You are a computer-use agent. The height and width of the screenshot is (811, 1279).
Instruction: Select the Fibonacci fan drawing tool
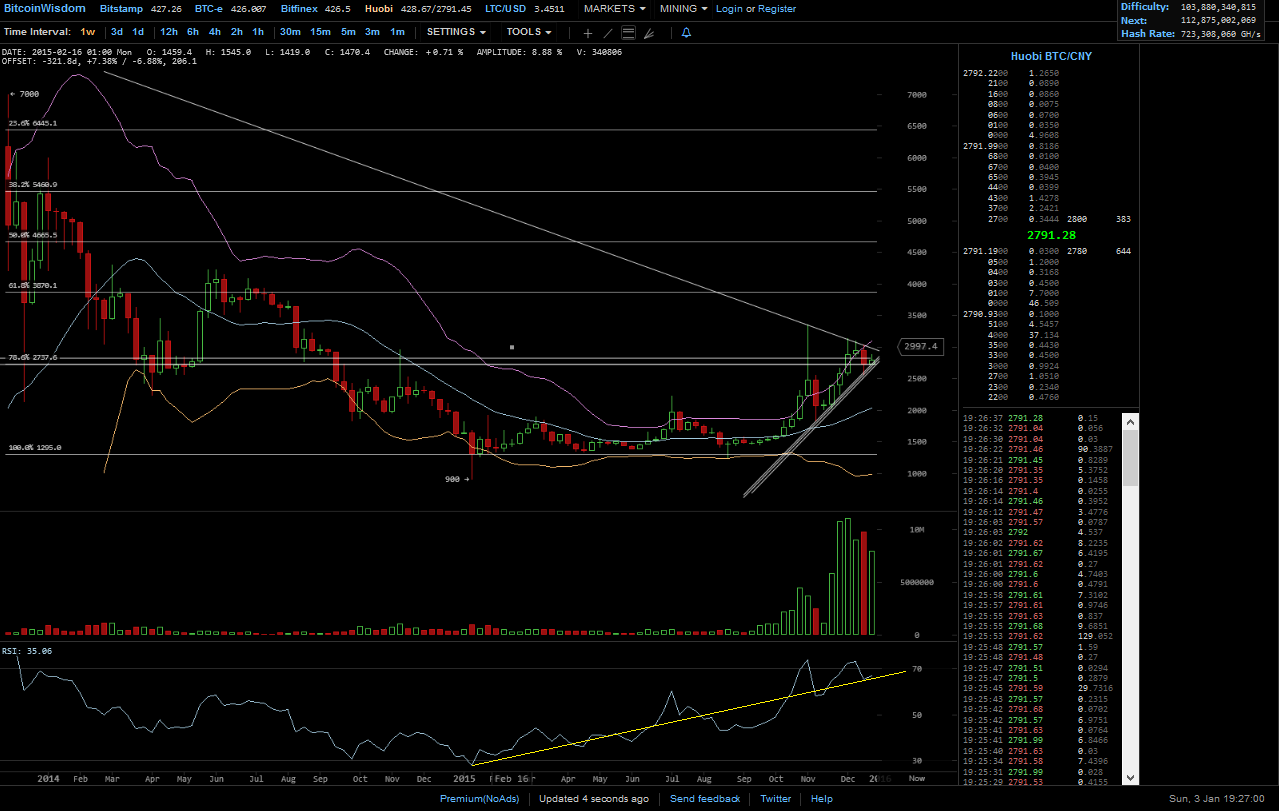649,33
